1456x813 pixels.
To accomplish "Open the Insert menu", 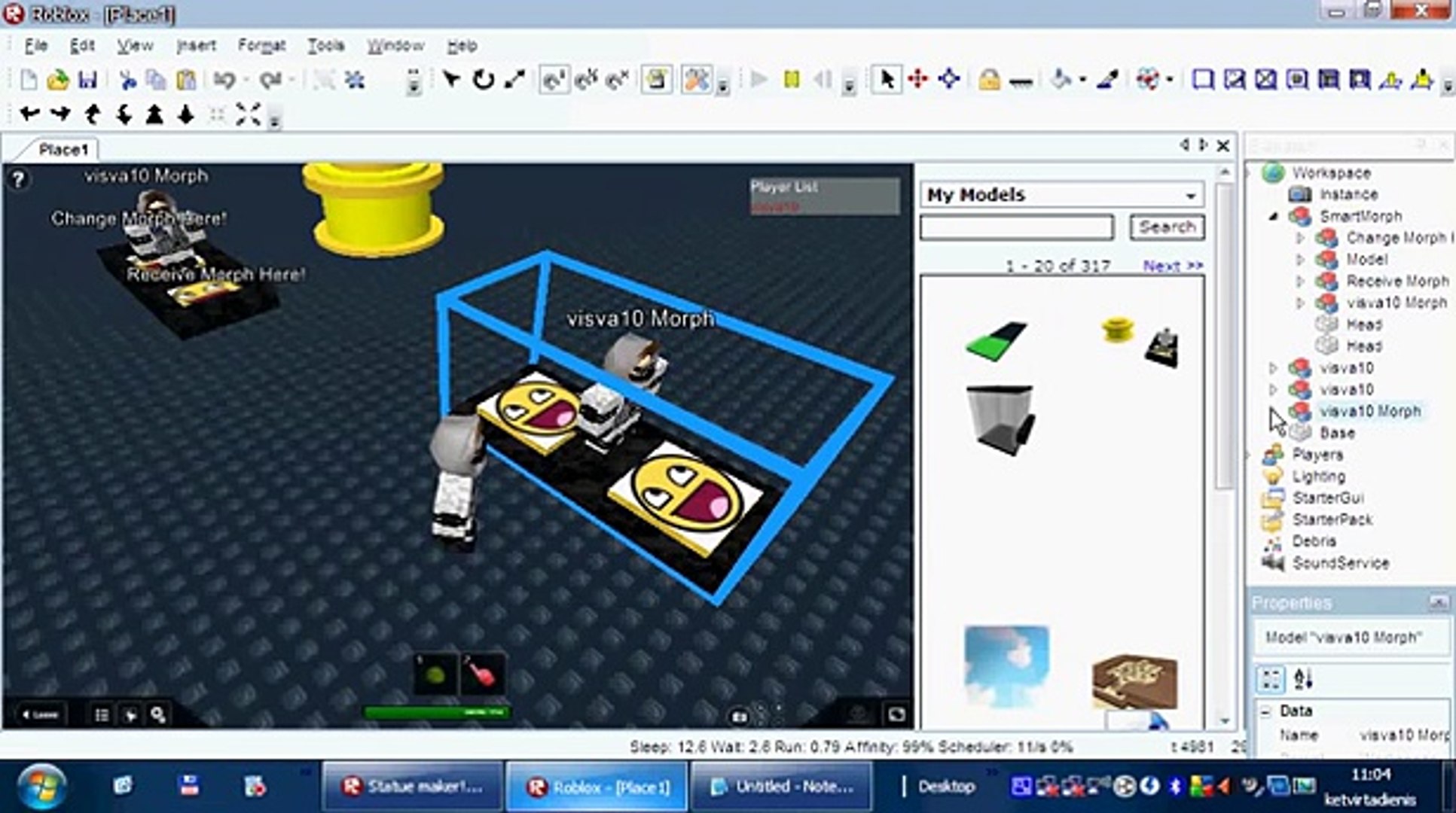I will point(196,46).
